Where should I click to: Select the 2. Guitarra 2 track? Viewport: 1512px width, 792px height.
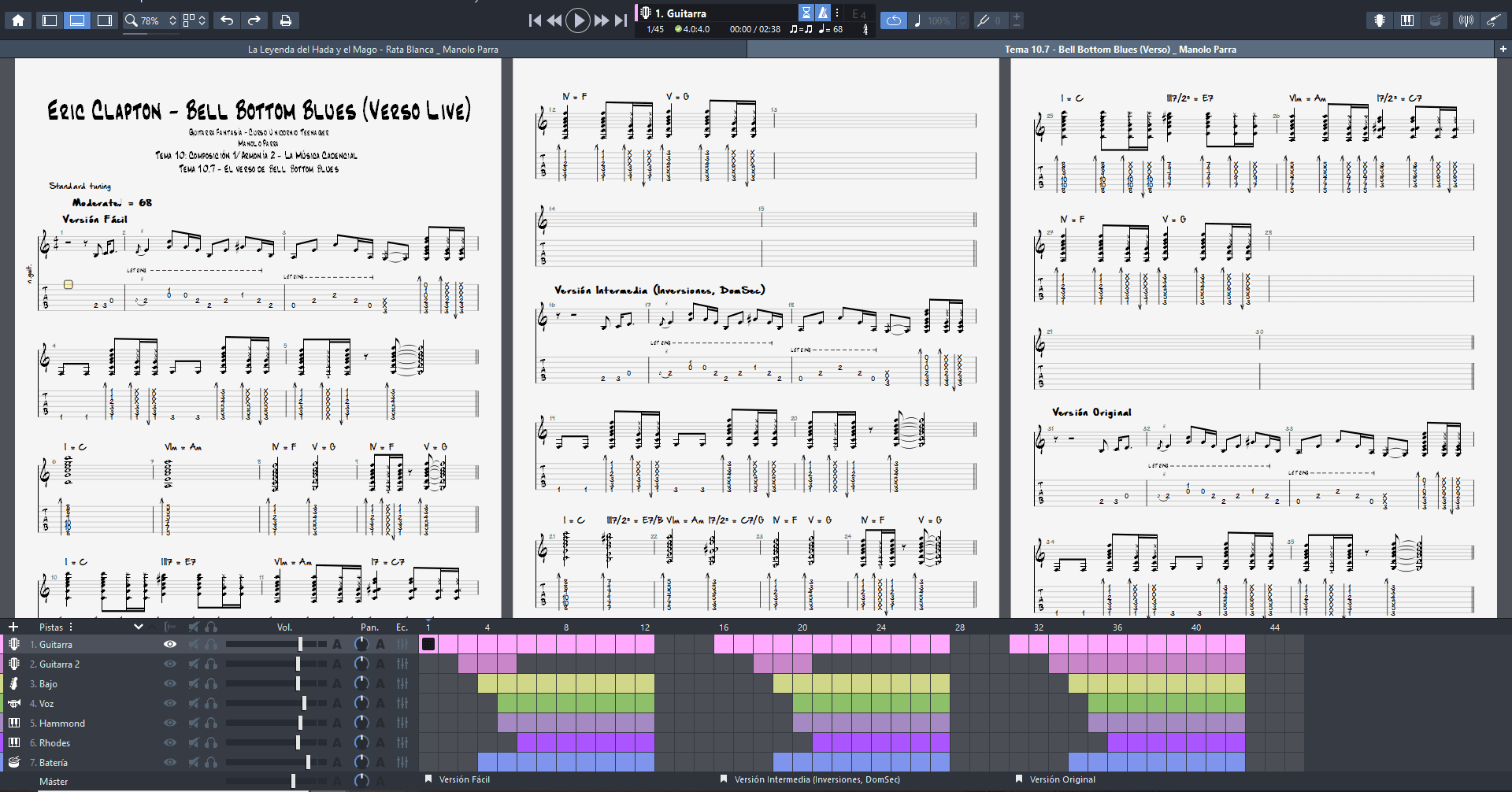click(x=59, y=664)
